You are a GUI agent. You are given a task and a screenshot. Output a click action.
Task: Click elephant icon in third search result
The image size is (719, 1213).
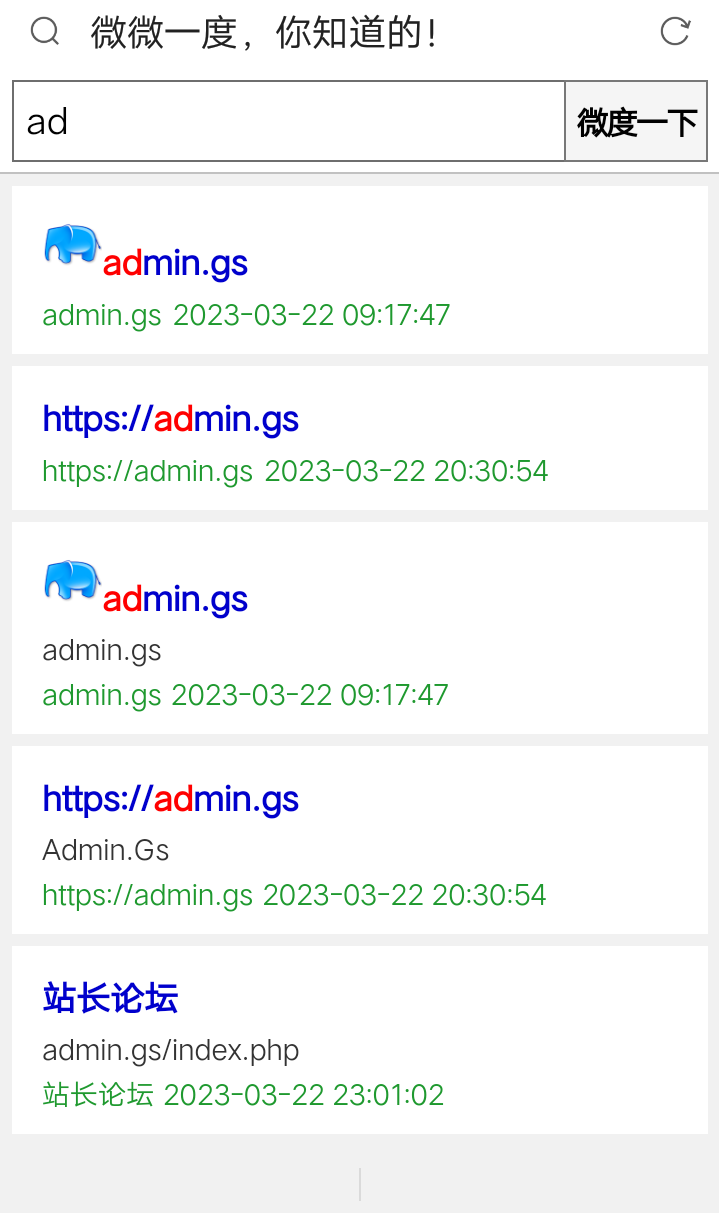(72, 581)
